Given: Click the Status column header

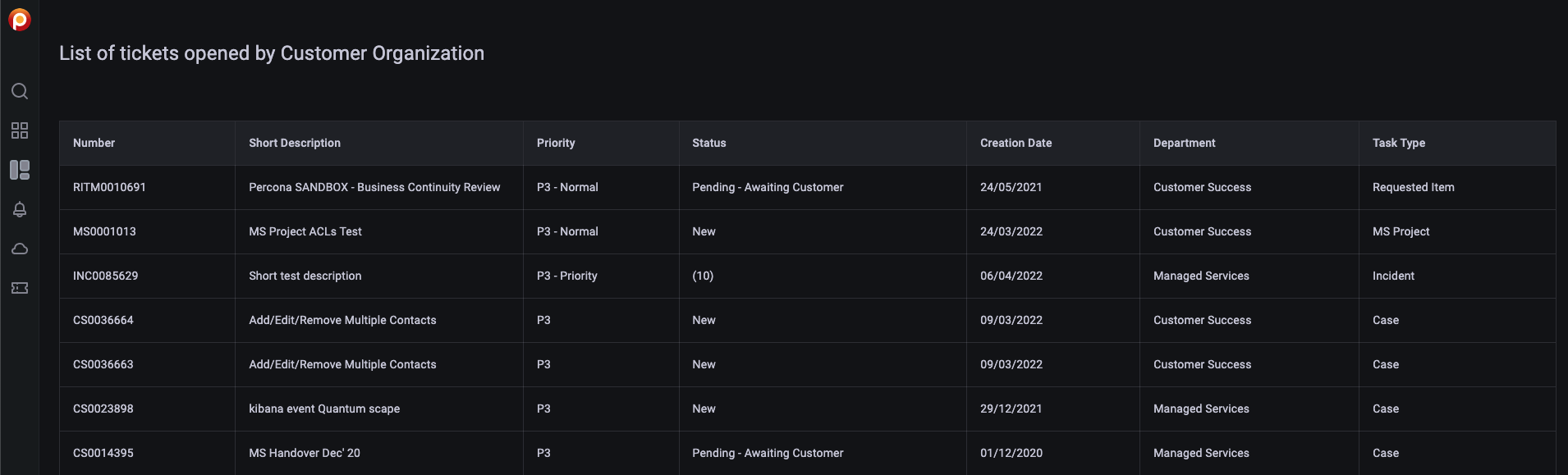Looking at the screenshot, I should pos(709,143).
